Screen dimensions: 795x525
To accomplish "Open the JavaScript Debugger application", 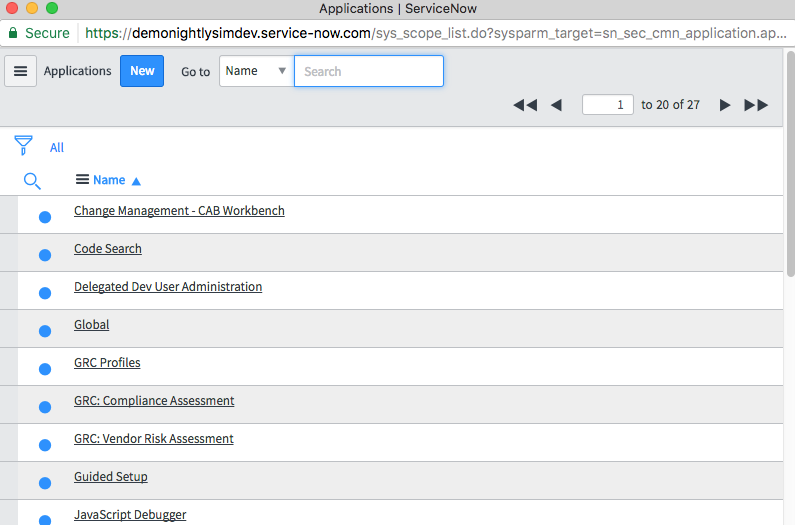I will [x=130, y=515].
